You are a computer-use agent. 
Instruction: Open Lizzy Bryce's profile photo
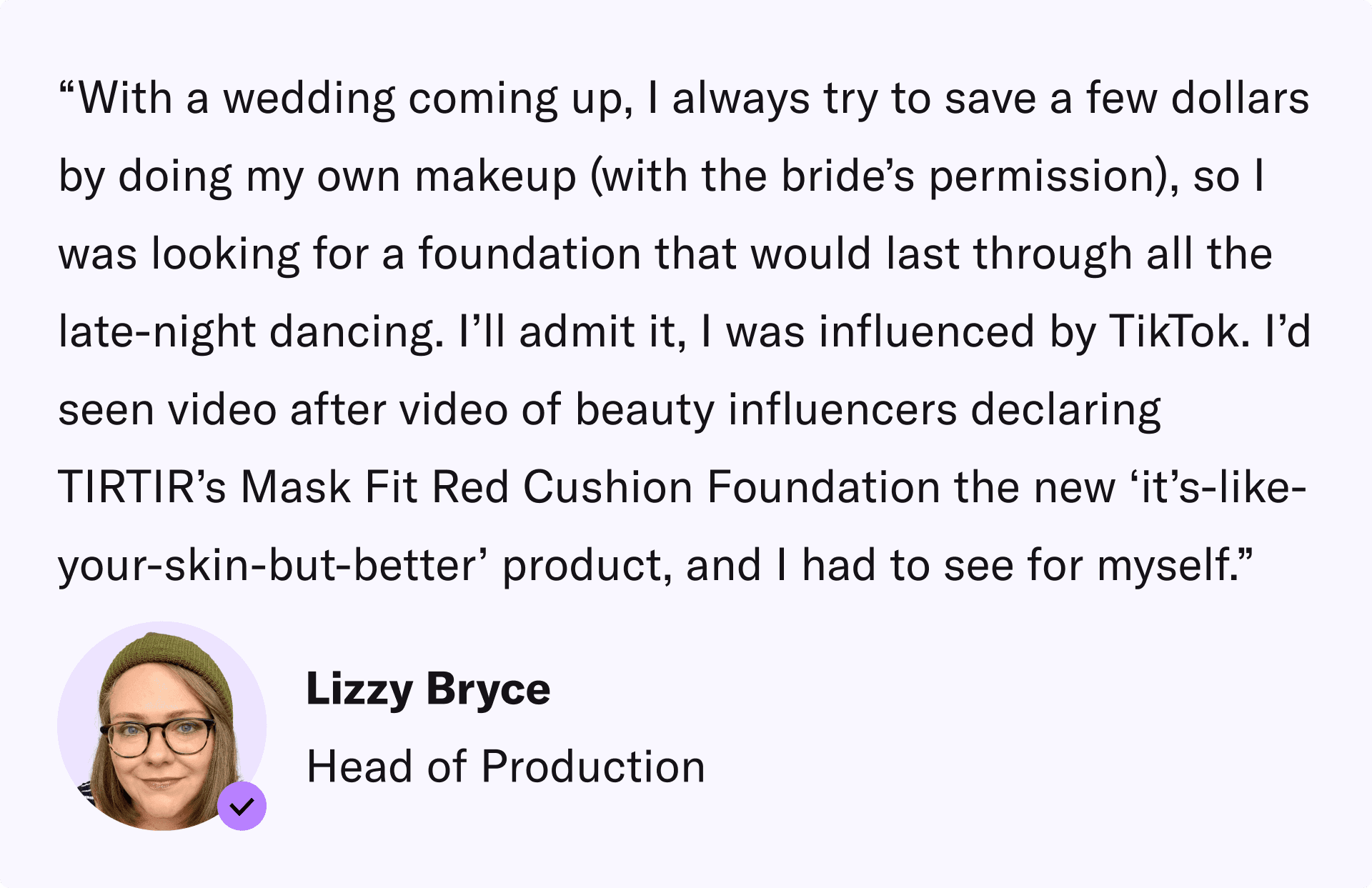[x=161, y=725]
